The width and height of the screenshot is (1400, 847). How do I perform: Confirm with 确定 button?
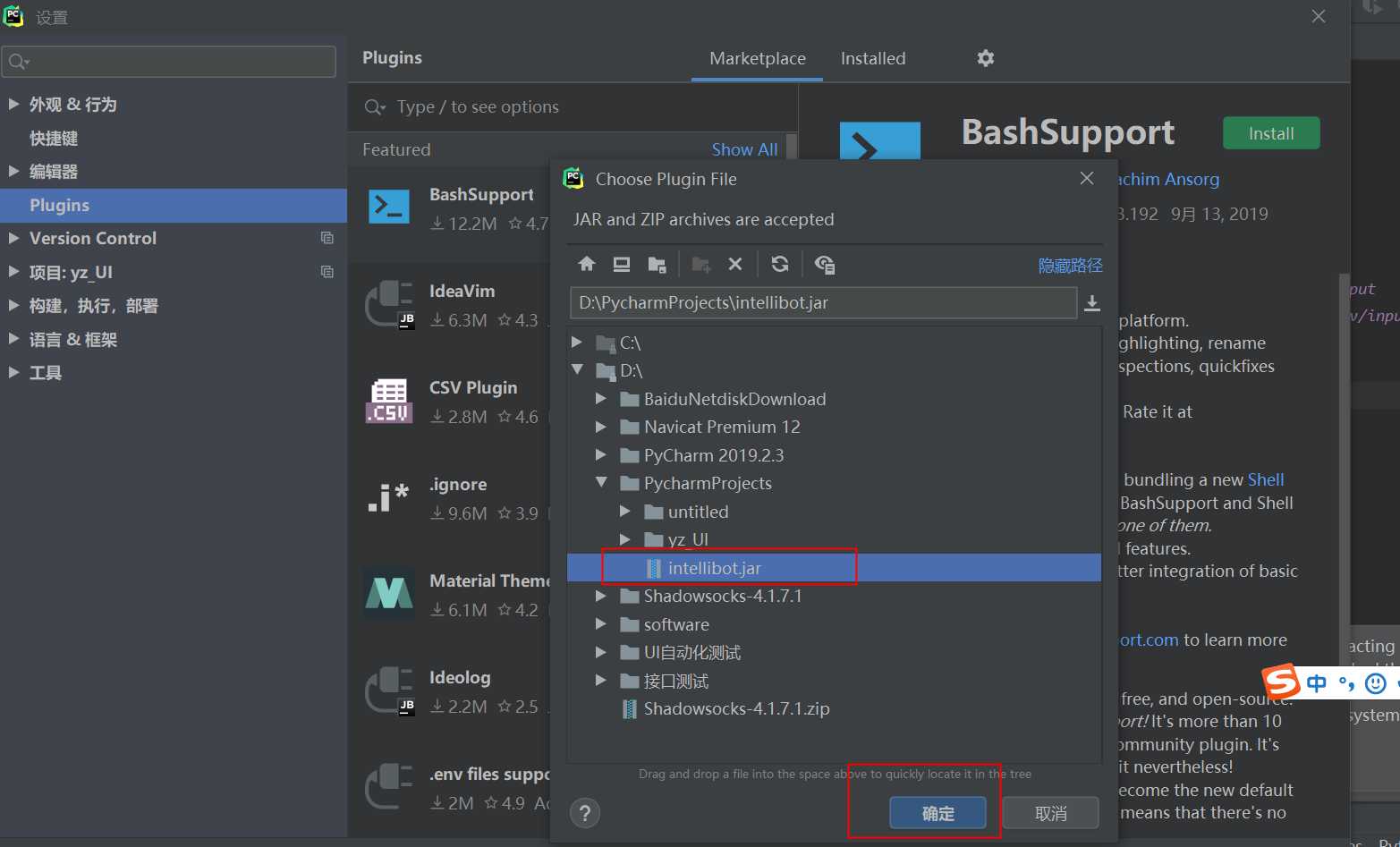(x=938, y=813)
